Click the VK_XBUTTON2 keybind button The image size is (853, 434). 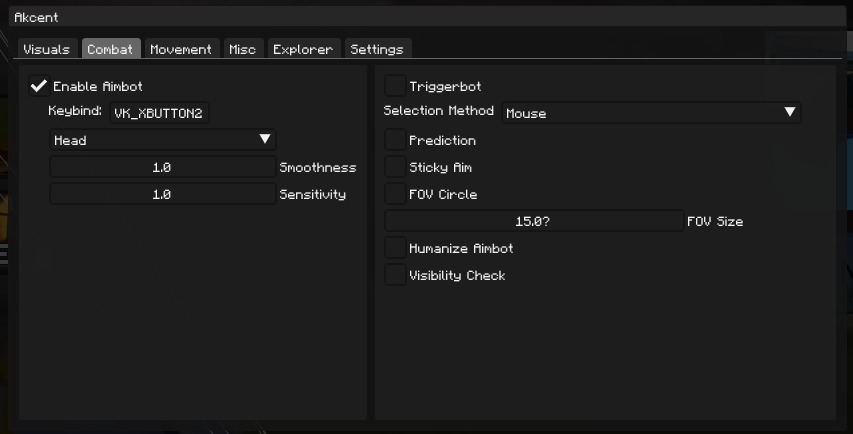pyautogui.click(x=158, y=114)
